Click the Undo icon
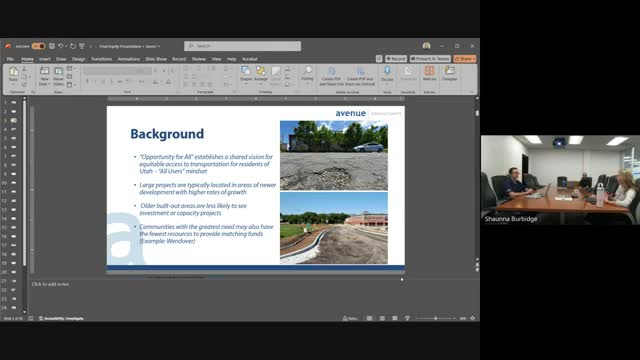 point(60,46)
